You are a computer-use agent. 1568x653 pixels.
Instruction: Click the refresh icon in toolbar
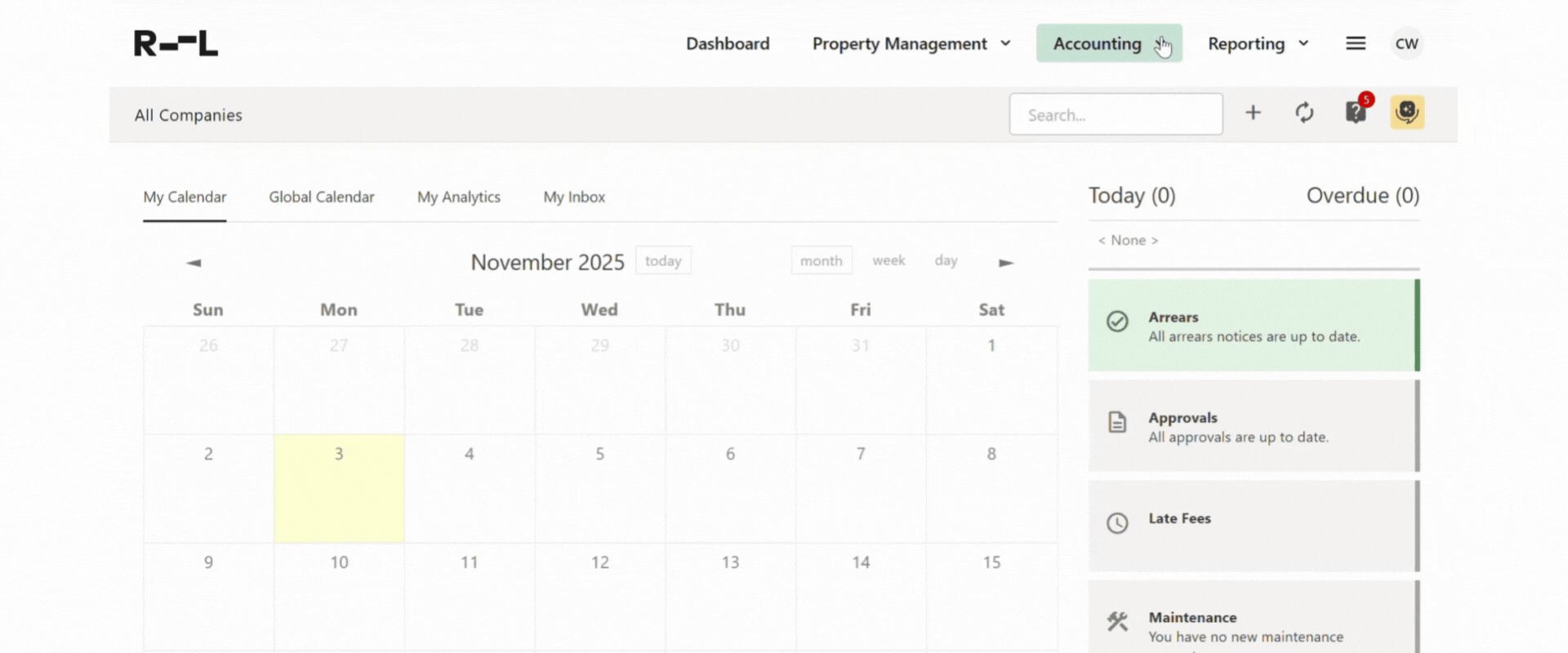(x=1304, y=113)
